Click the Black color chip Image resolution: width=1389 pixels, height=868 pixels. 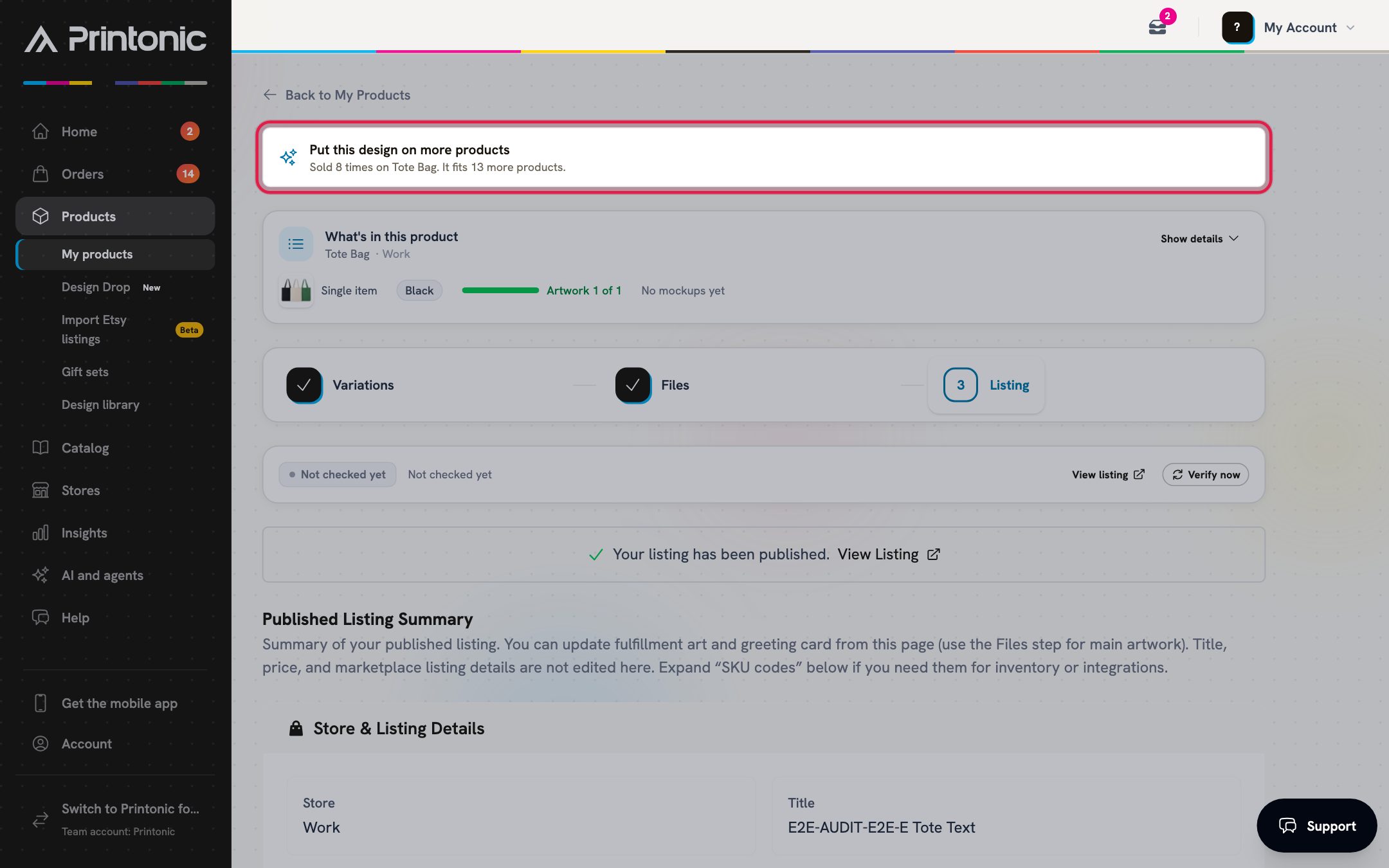[419, 291]
